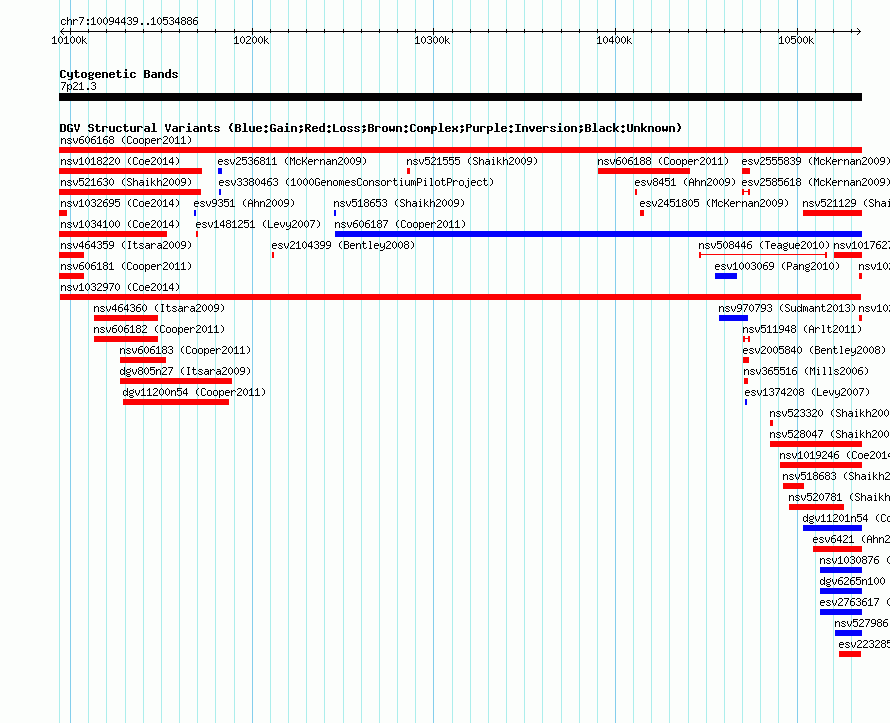Image resolution: width=890 pixels, height=723 pixels.
Task: Click nsv365516 (Mills2006) label
Action: [x=806, y=371]
